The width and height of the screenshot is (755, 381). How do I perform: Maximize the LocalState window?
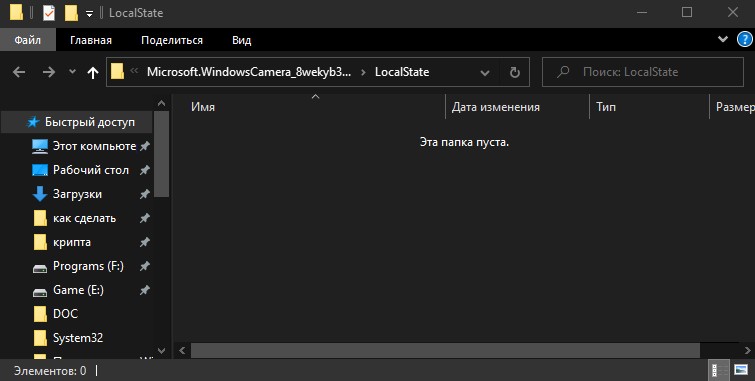(687, 12)
